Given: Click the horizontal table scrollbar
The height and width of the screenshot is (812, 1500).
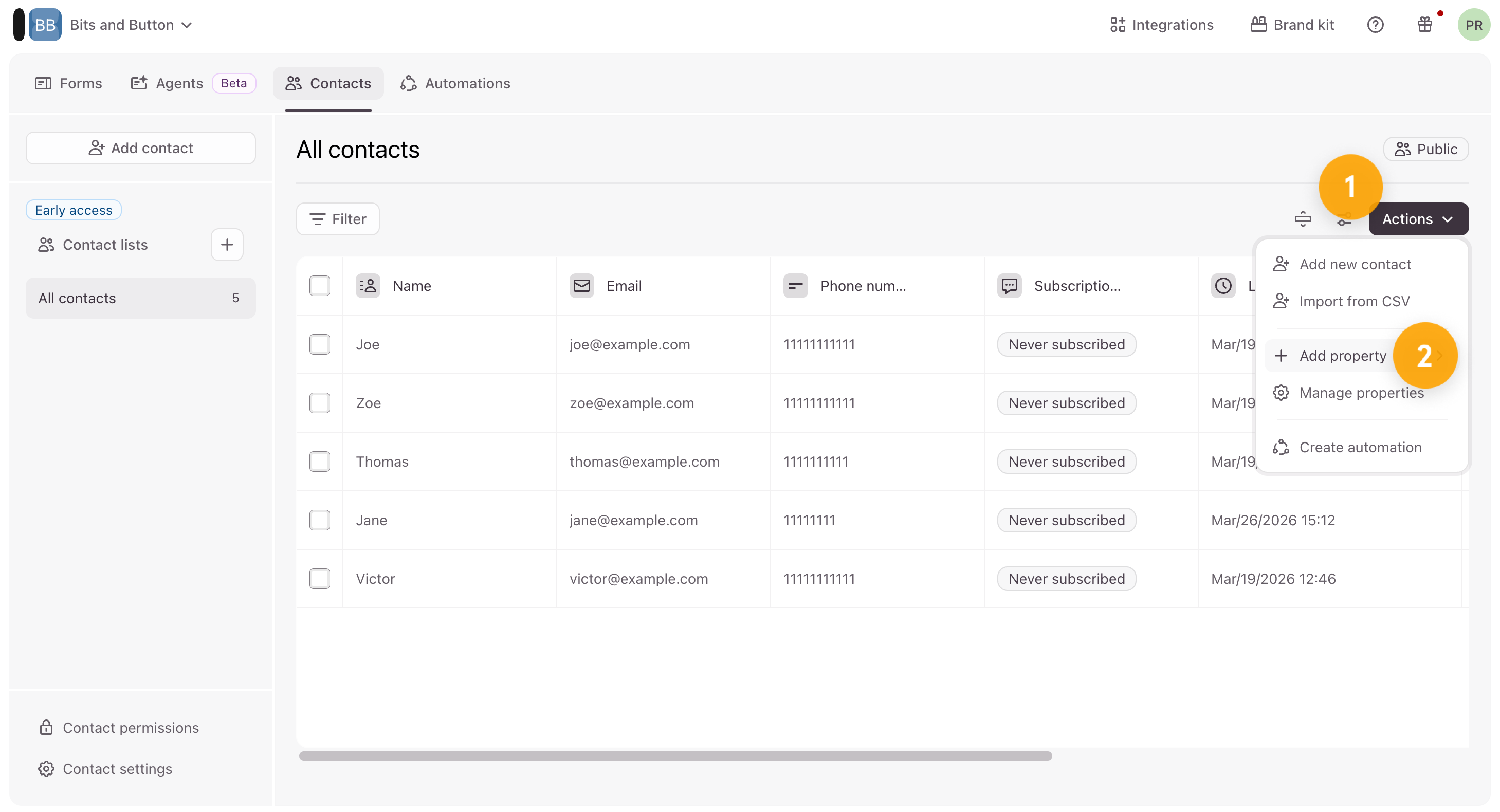Looking at the screenshot, I should coord(675,755).
